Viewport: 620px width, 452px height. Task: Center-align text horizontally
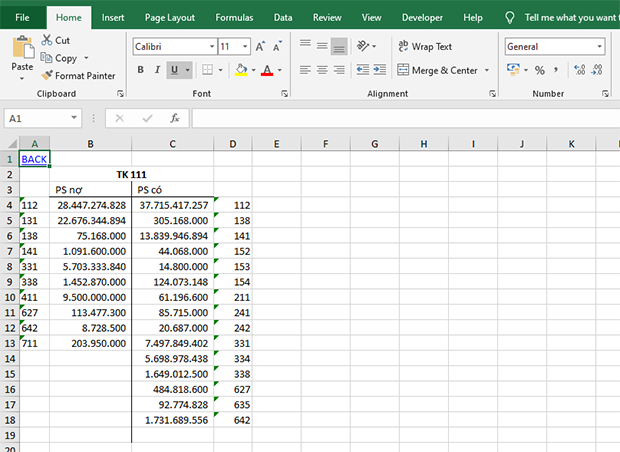point(322,70)
